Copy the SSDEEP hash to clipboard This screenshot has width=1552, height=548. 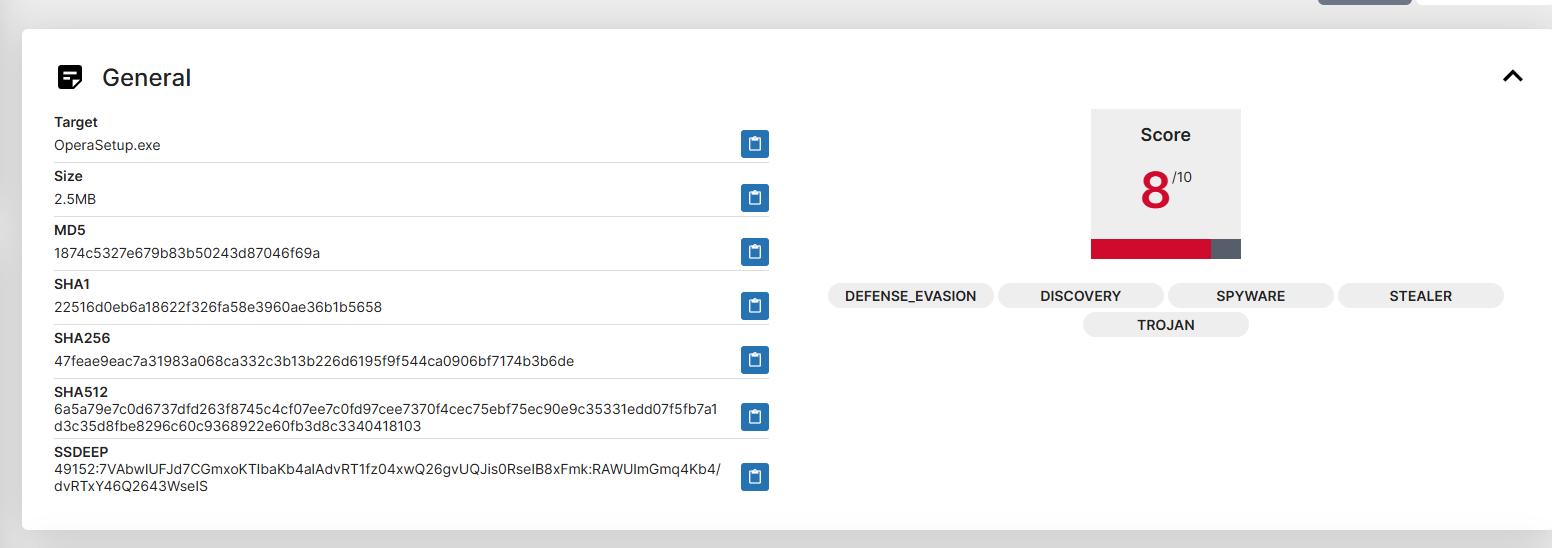(755, 478)
